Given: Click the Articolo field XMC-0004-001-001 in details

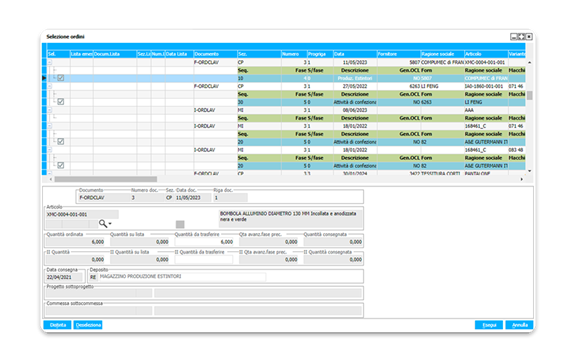Looking at the screenshot, I should (x=82, y=214).
